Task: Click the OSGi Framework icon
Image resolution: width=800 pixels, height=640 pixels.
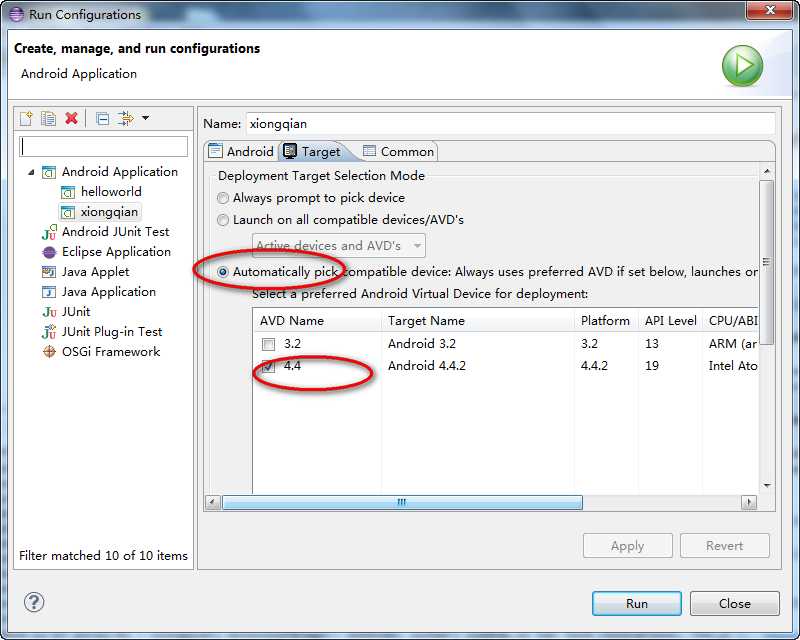Action: (49, 352)
